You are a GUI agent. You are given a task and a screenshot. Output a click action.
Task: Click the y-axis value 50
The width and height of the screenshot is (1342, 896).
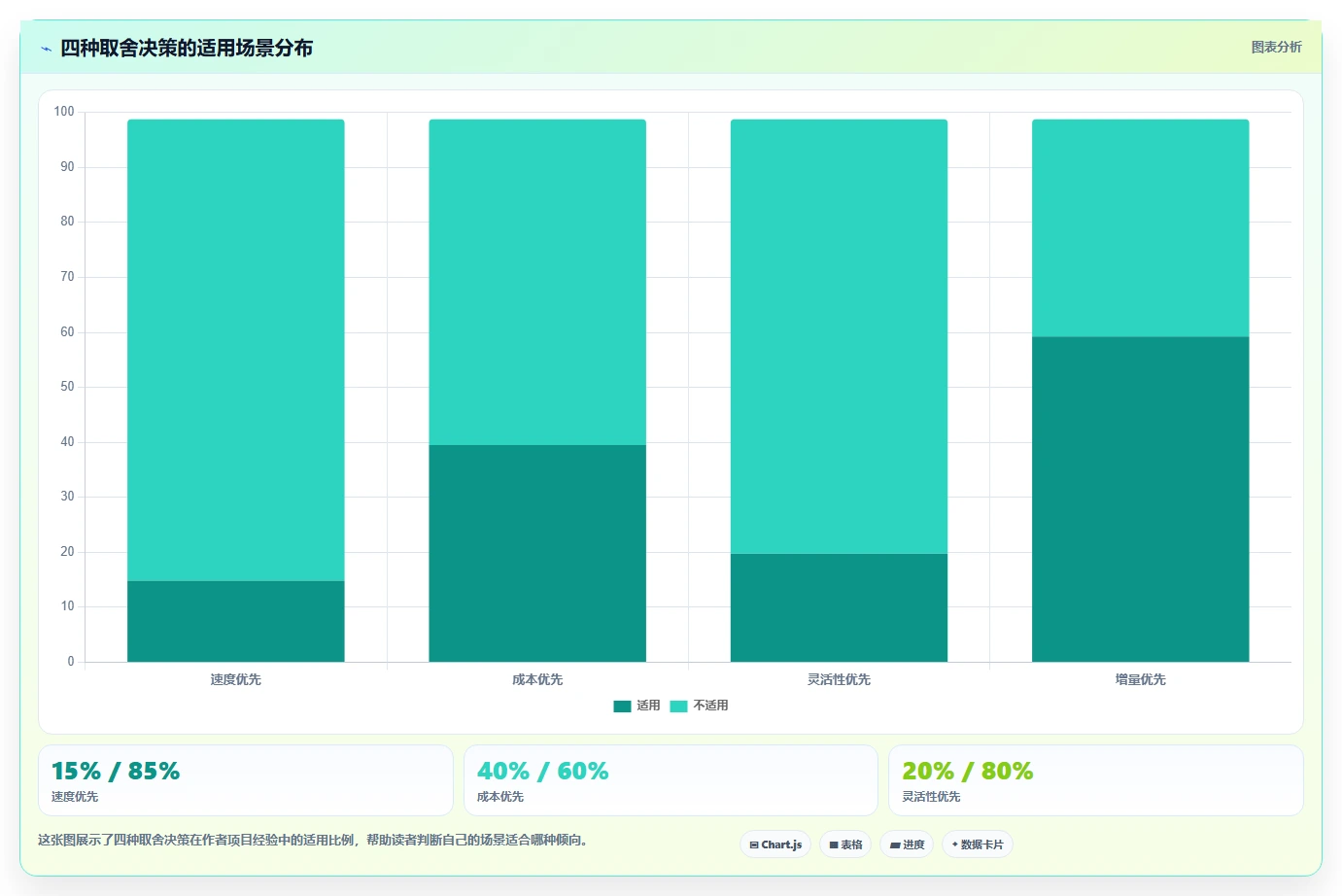point(67,387)
